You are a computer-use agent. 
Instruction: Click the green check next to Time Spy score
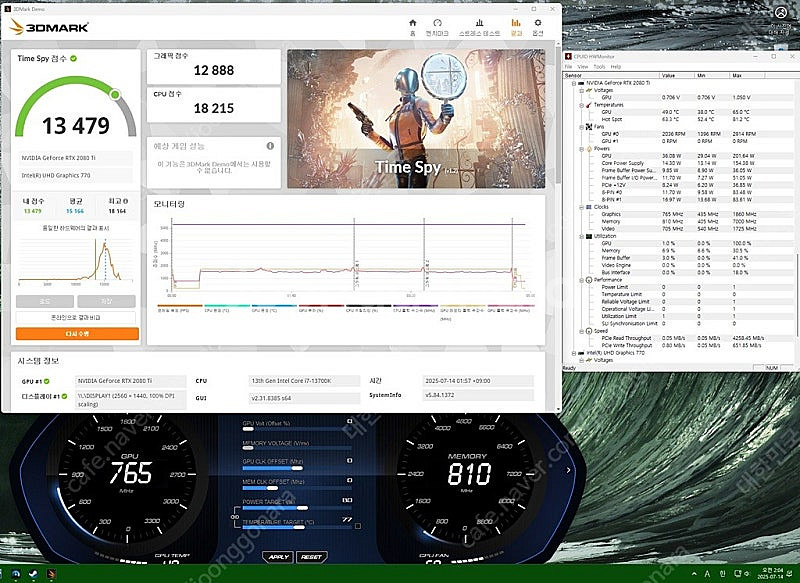(x=73, y=59)
